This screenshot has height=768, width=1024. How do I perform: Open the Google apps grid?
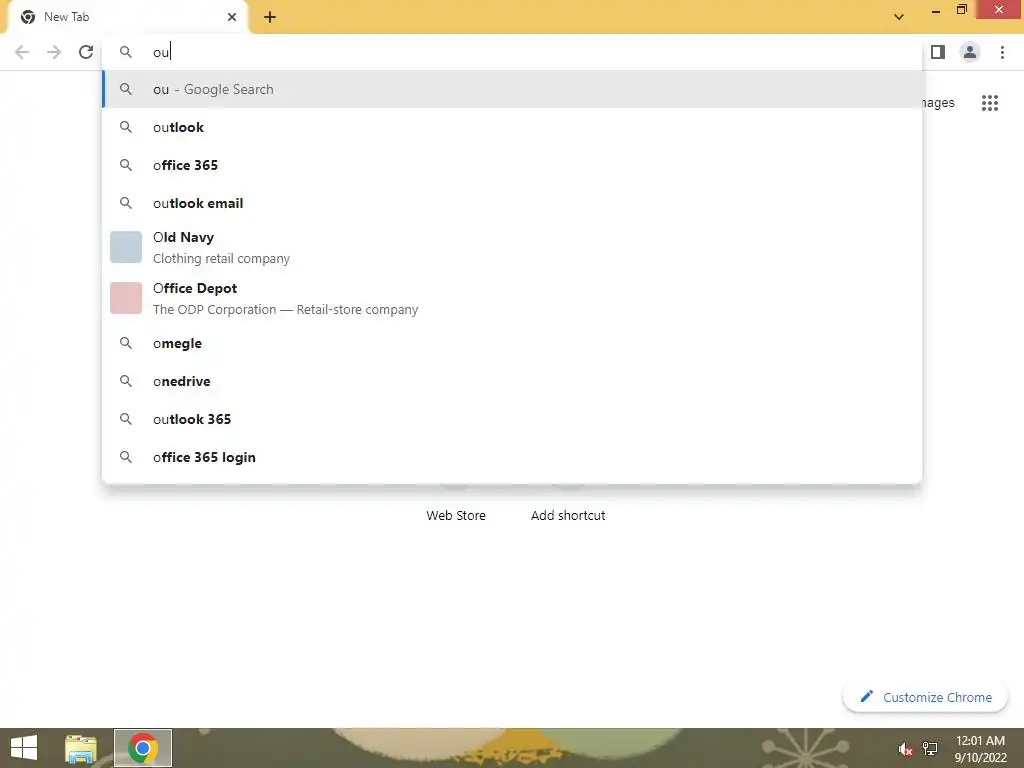(990, 103)
